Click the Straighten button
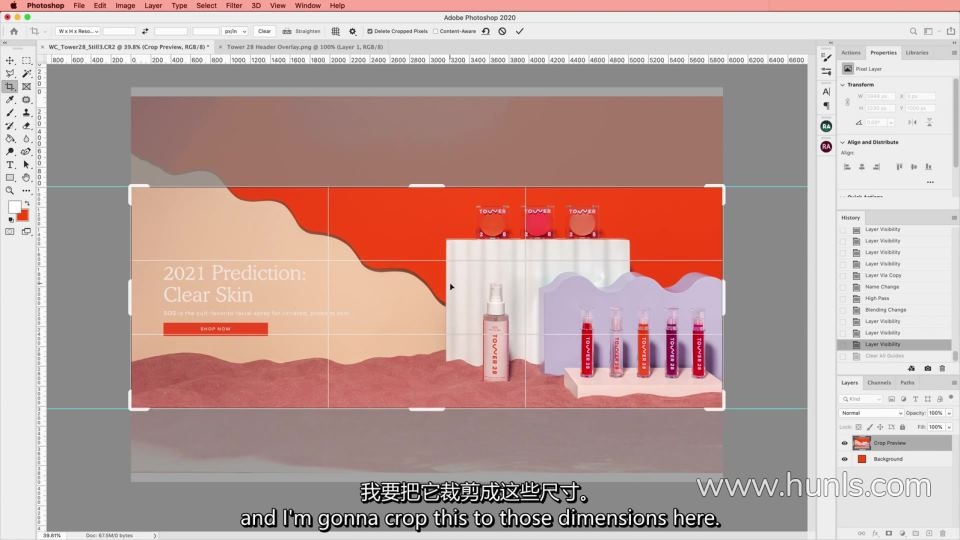Viewport: 960px width, 540px height. pos(302,31)
